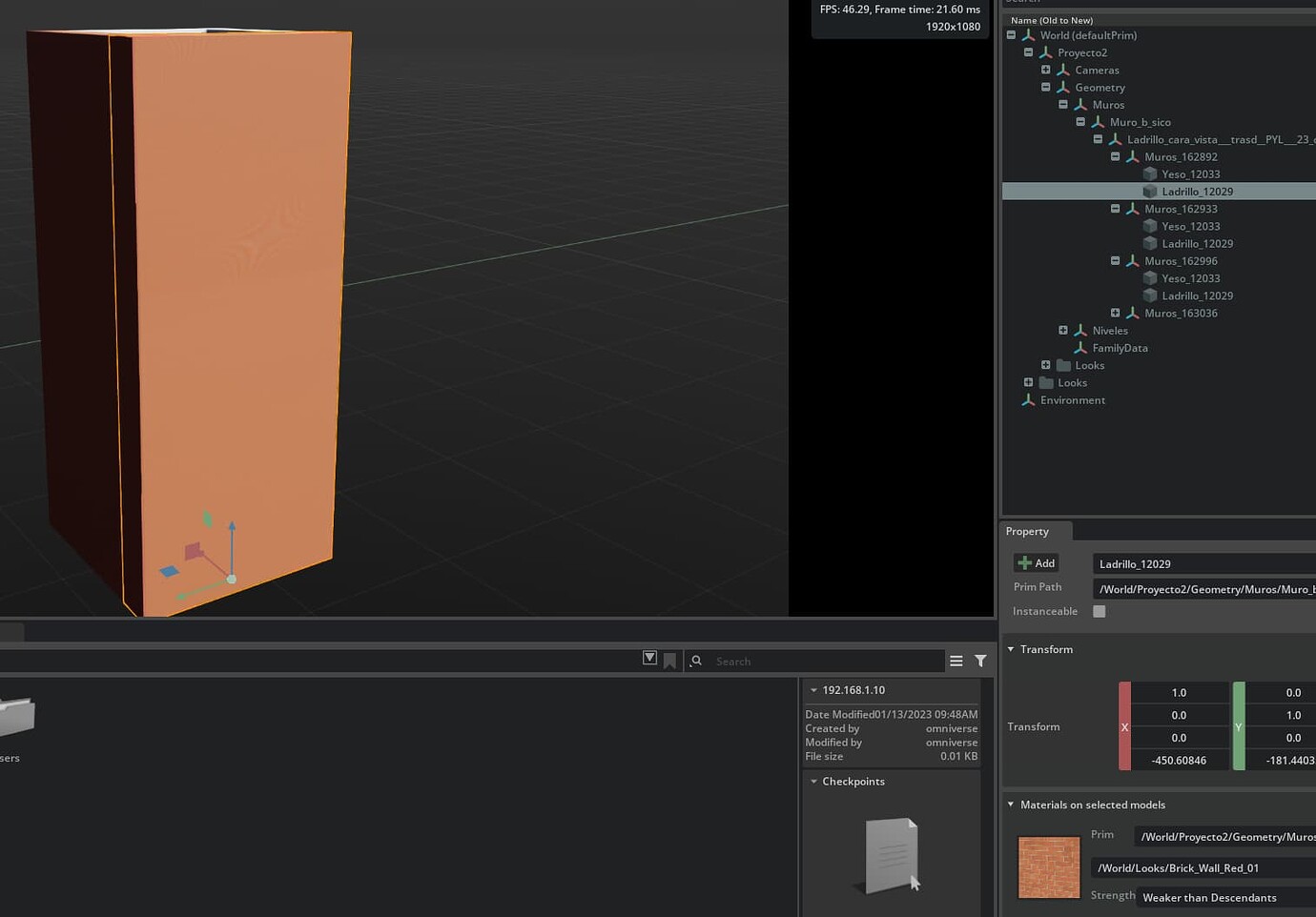Open the Strength dropdown showing Weaker than Descendants
This screenshot has height=917, width=1316.
(x=1209, y=897)
